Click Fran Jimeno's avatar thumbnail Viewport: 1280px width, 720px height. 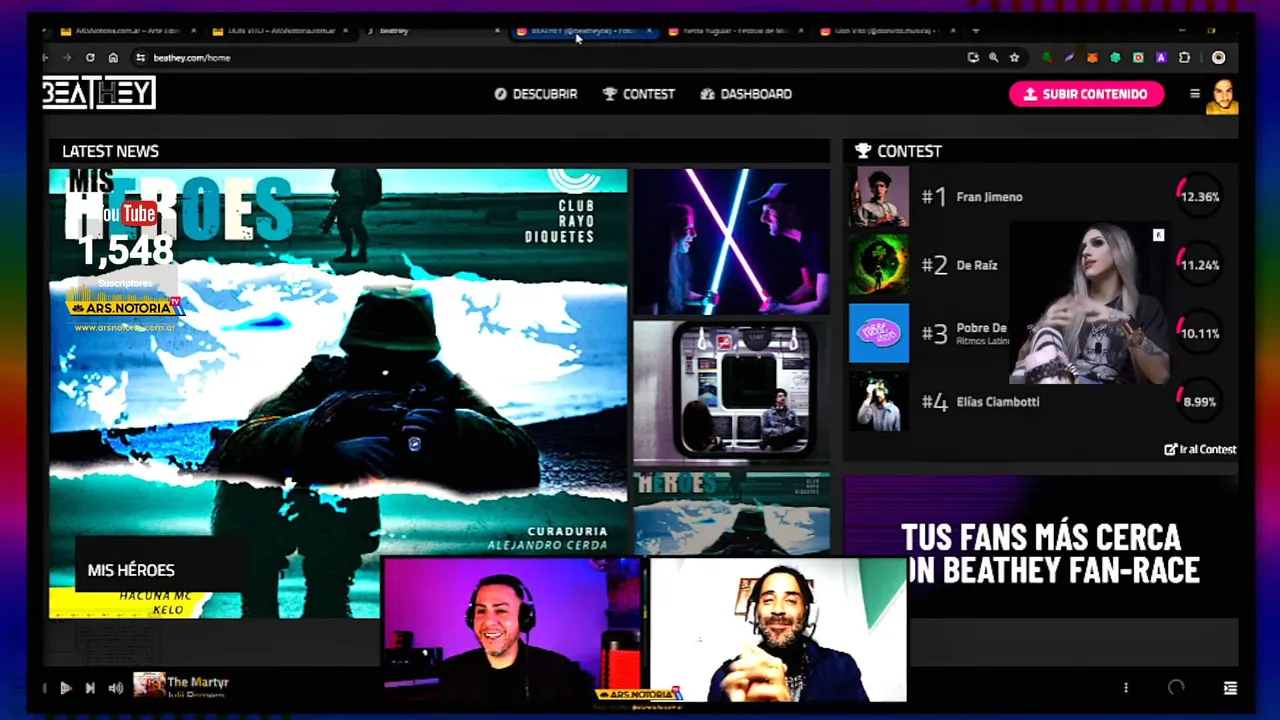click(879, 196)
